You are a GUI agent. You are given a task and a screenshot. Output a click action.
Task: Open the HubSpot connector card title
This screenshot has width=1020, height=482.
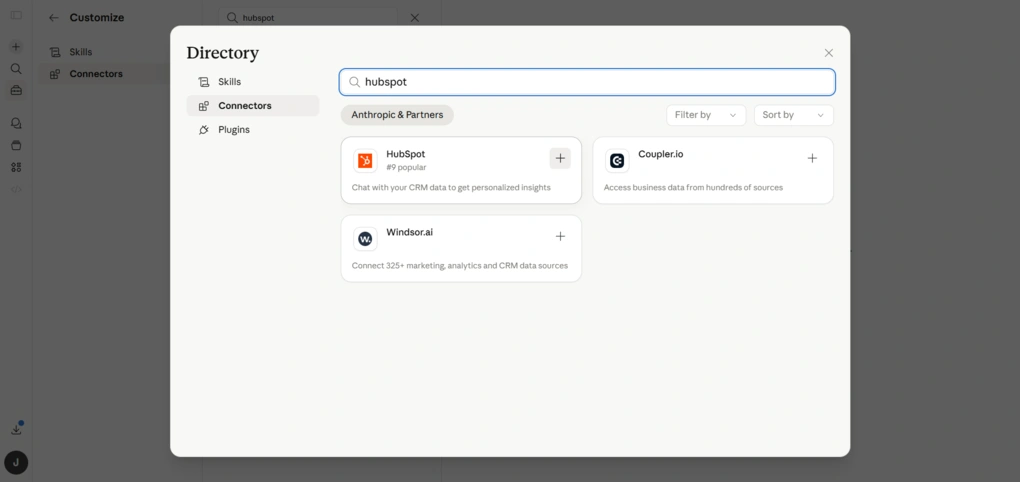pyautogui.click(x=405, y=154)
